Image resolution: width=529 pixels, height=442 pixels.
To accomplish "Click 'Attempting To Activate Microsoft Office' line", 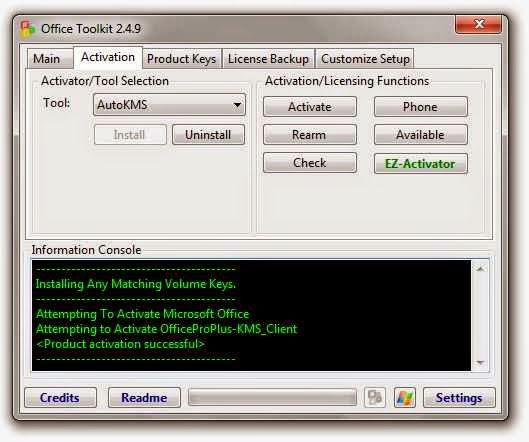I will (x=142, y=314).
